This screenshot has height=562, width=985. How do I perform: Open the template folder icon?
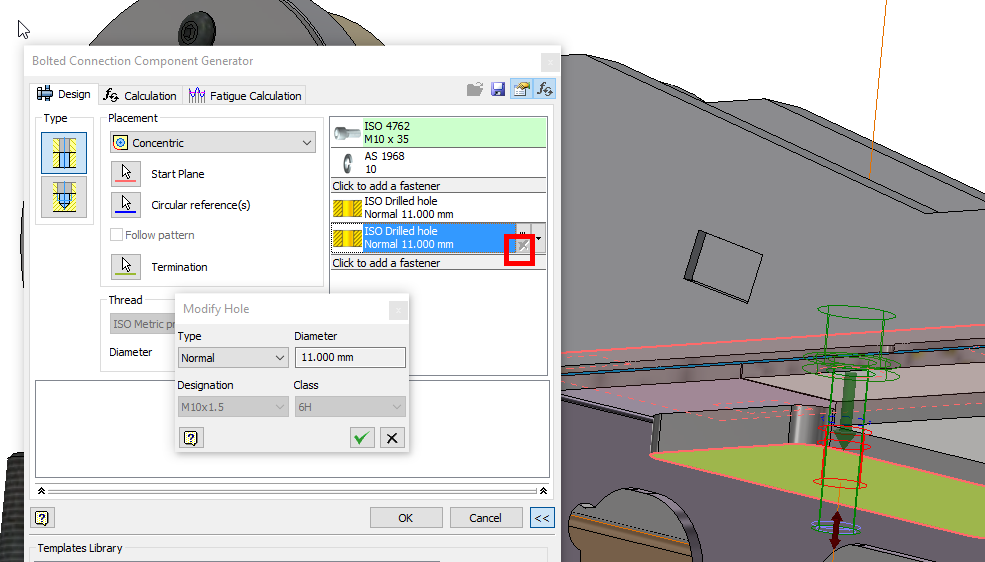click(x=475, y=90)
